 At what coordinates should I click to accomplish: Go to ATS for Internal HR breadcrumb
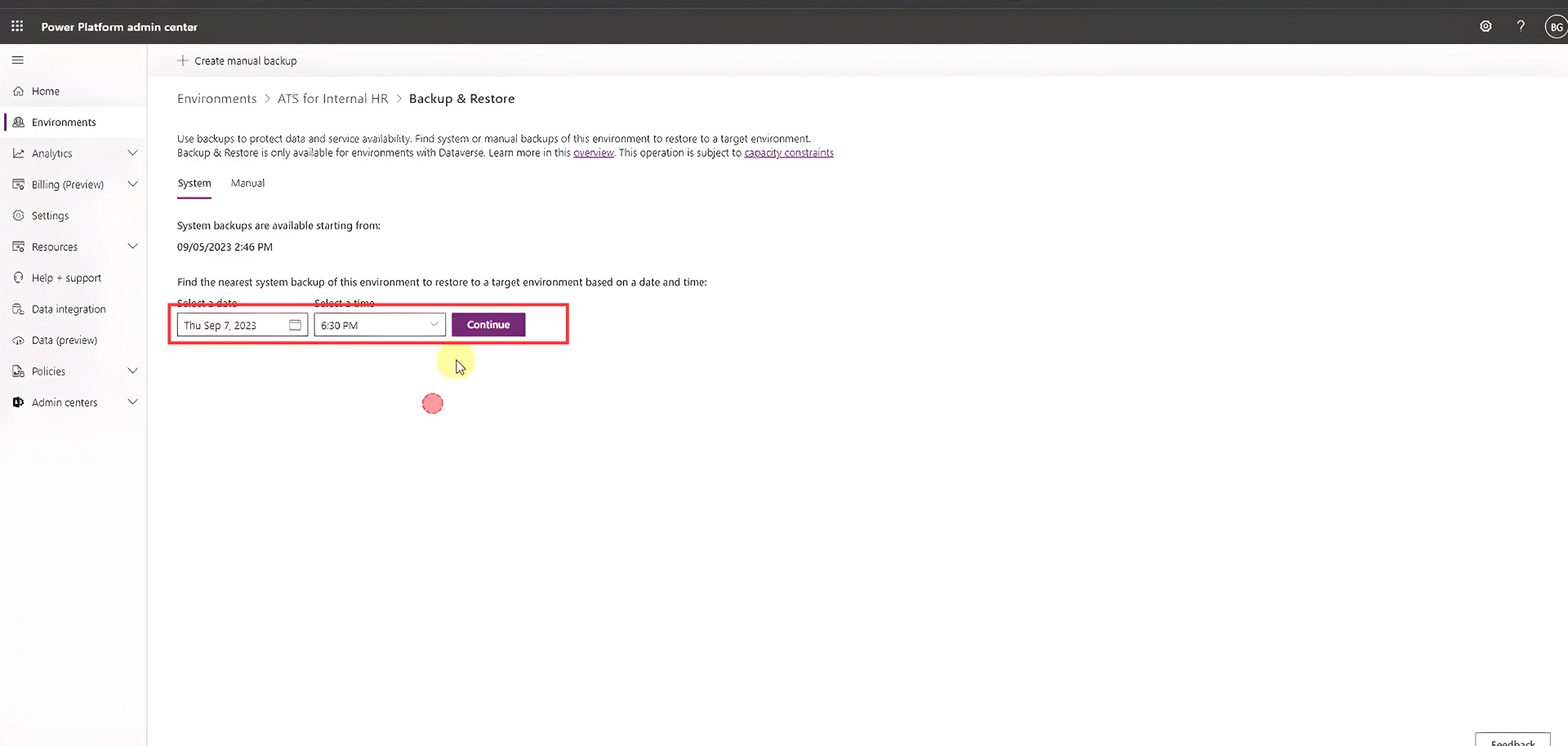point(332,99)
